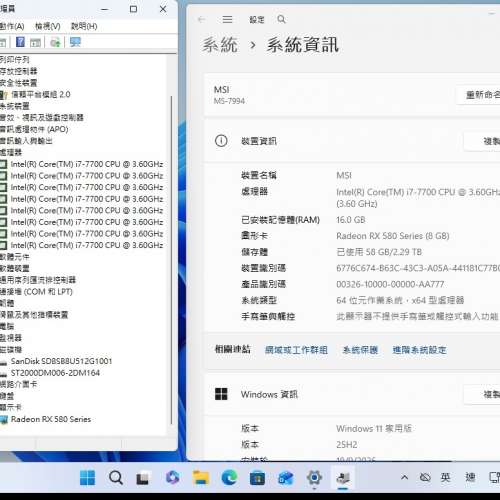This screenshot has height=500, width=500.
Task: Select the ST2000DM006-2DM164 disk drive
Action: tap(55, 373)
